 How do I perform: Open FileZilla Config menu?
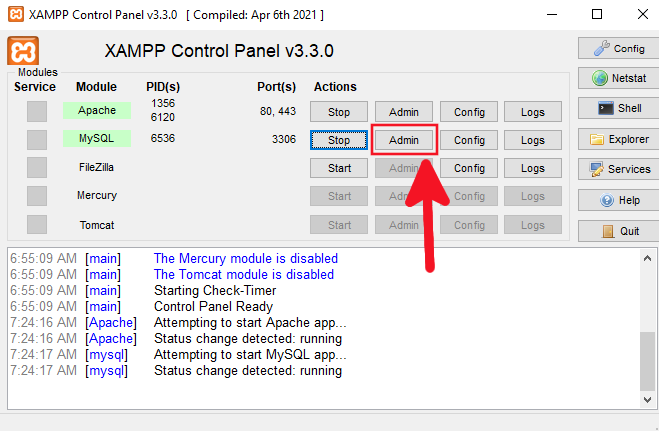pyautogui.click(x=469, y=168)
